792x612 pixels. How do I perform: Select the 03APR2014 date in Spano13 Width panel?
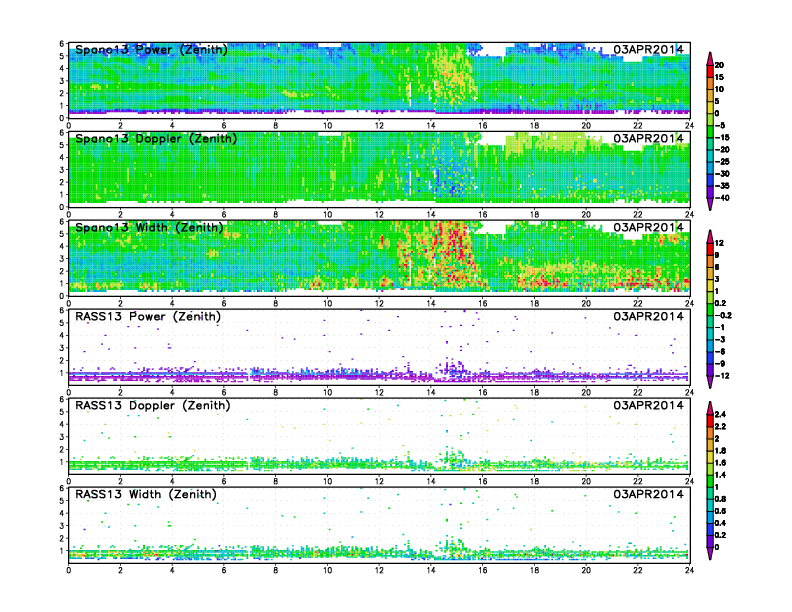coord(648,227)
